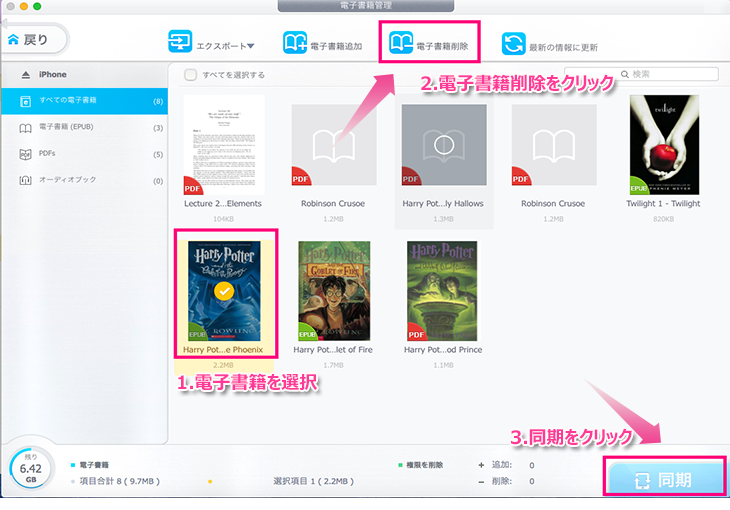Screen dimensions: 730x510
Task: Click the magnifier icon in search box
Action: click(625, 74)
